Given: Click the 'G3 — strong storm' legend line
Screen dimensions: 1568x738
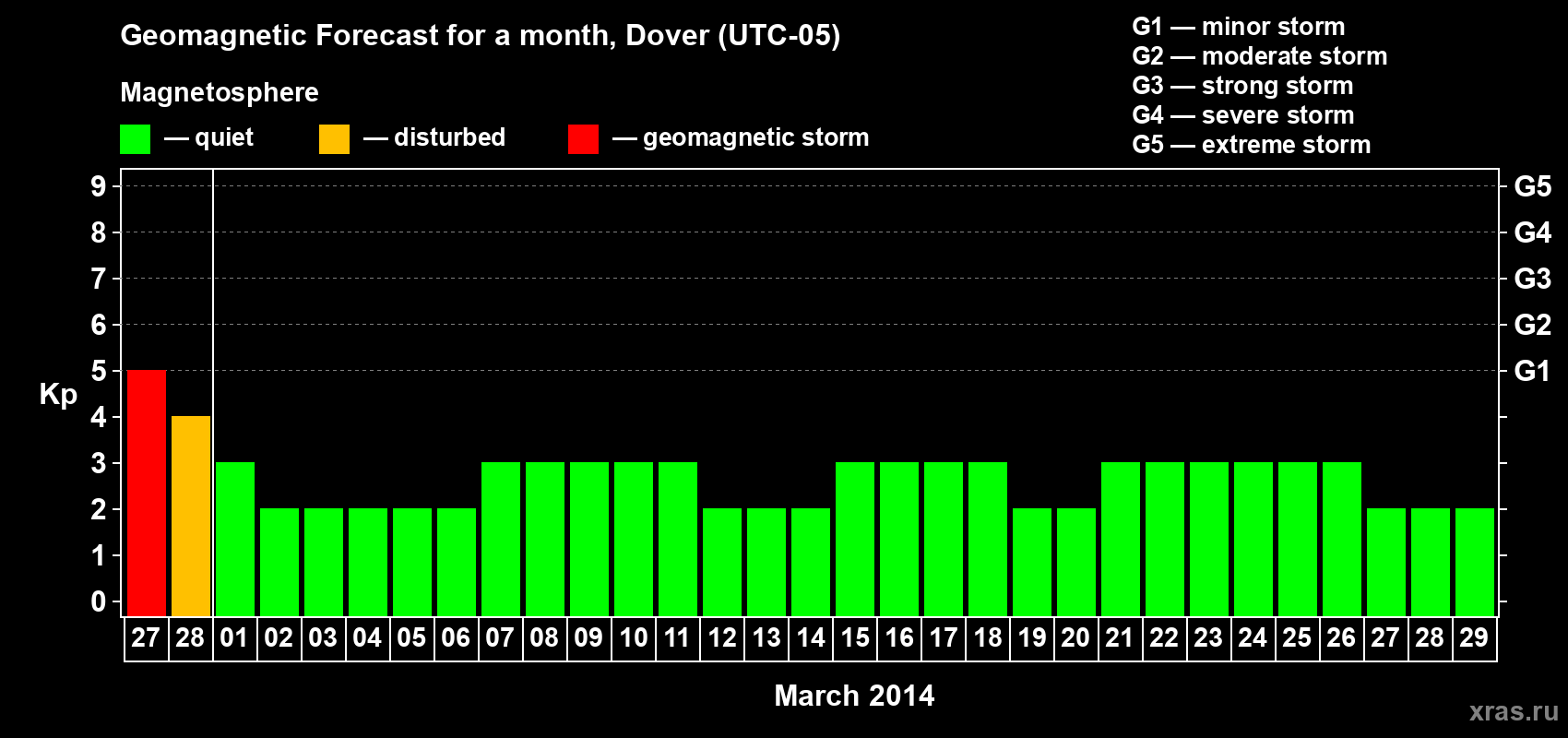Looking at the screenshot, I should click(x=1242, y=86).
